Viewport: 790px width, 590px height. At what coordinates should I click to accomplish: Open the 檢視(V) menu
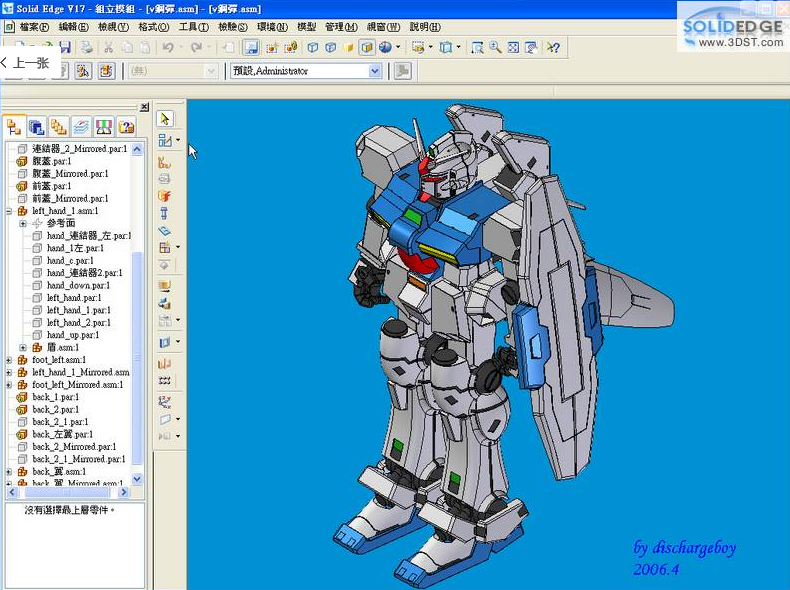coord(113,27)
